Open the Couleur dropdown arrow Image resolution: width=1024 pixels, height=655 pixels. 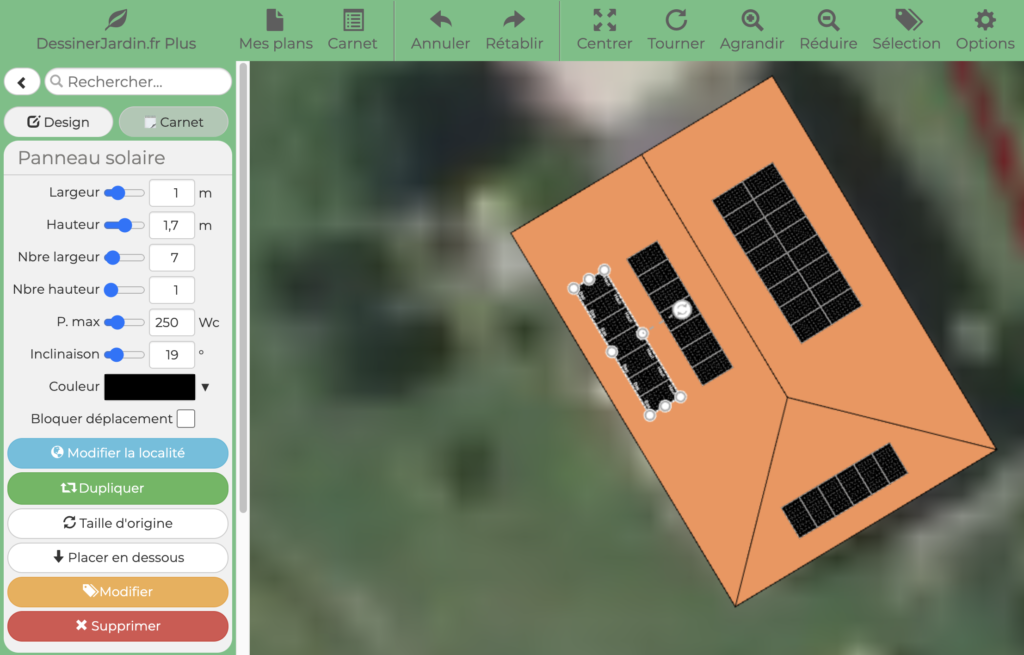(x=205, y=387)
